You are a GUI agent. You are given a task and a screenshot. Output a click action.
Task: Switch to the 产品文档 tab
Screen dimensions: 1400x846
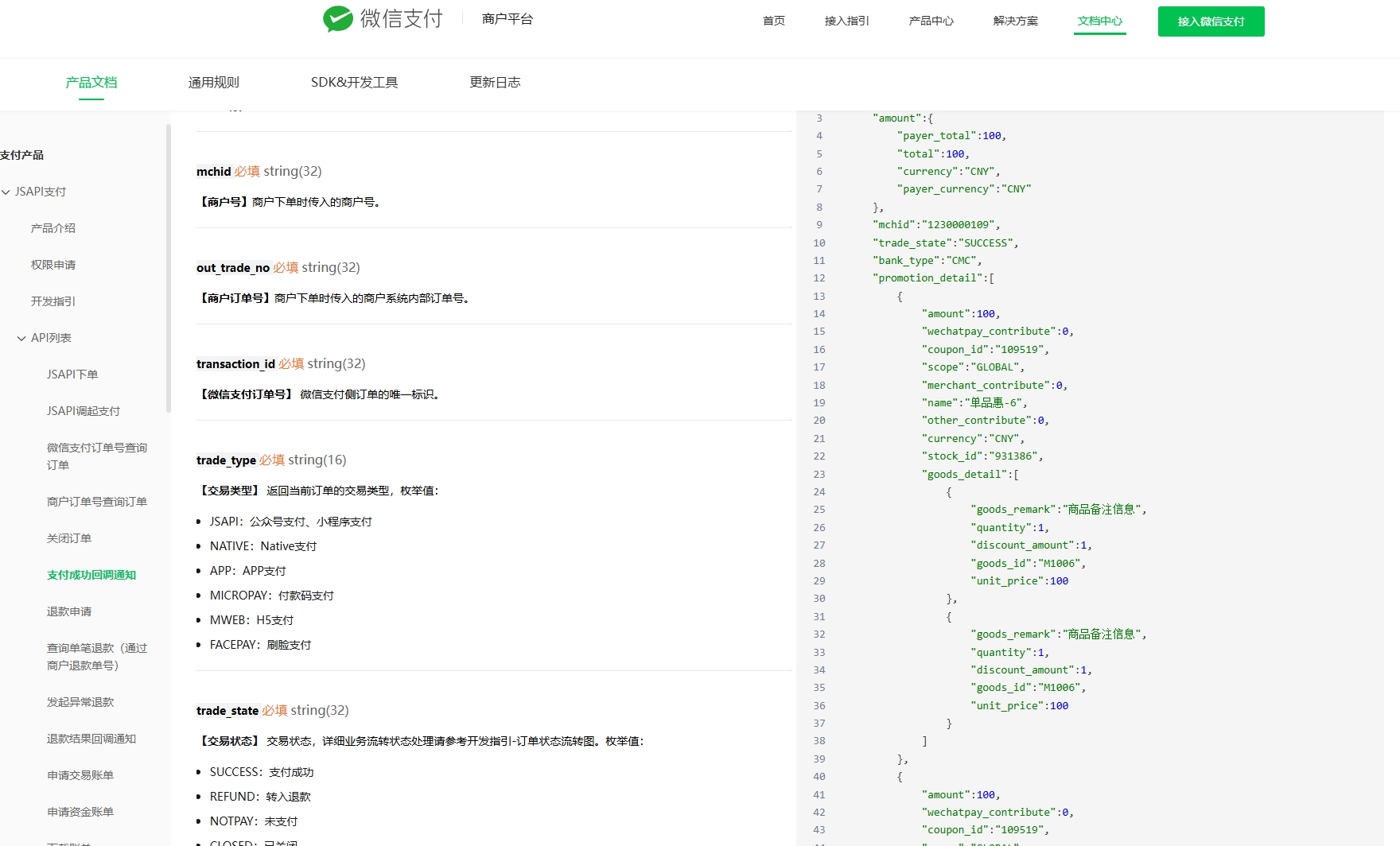[x=91, y=82]
